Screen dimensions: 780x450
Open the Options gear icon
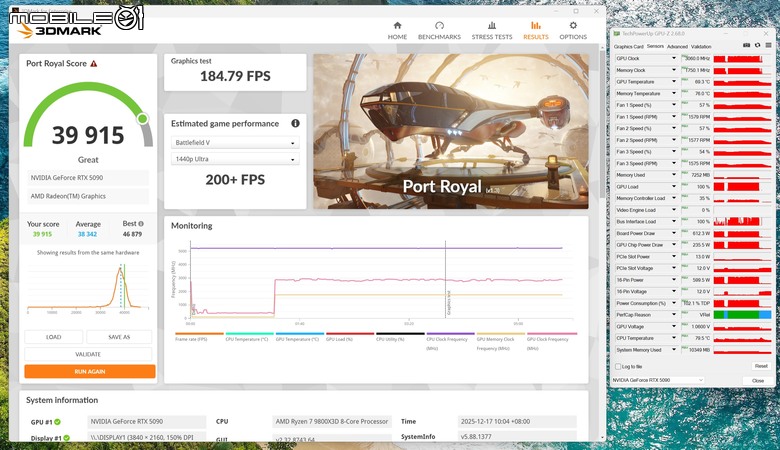(x=573, y=25)
